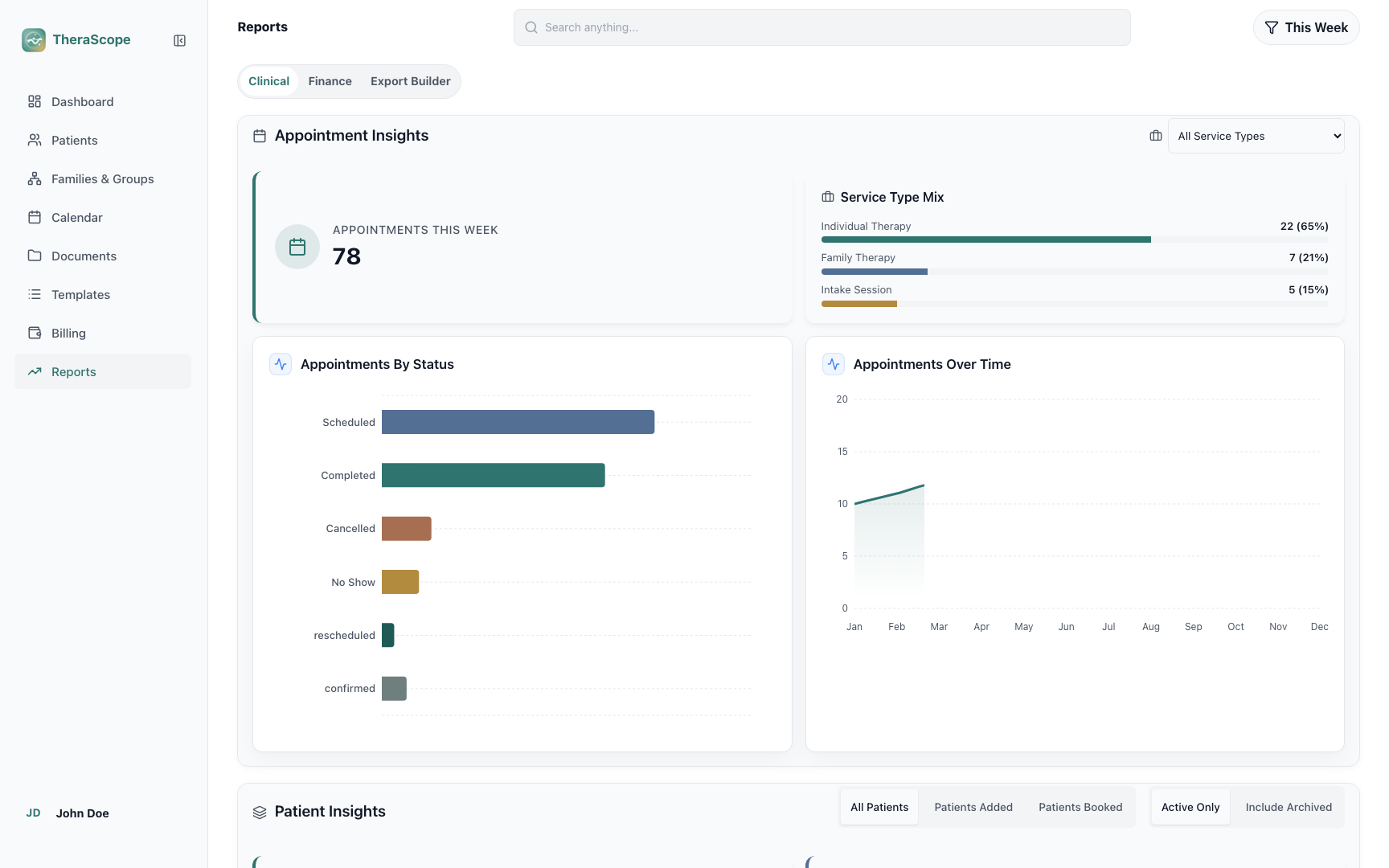This screenshot has width=1389, height=868.
Task: Click the activity icon by Appointments Over Time
Action: pyautogui.click(x=834, y=364)
